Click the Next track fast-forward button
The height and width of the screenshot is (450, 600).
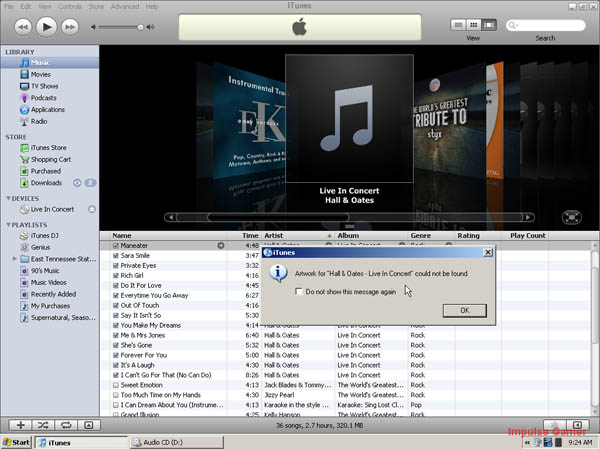tap(70, 27)
